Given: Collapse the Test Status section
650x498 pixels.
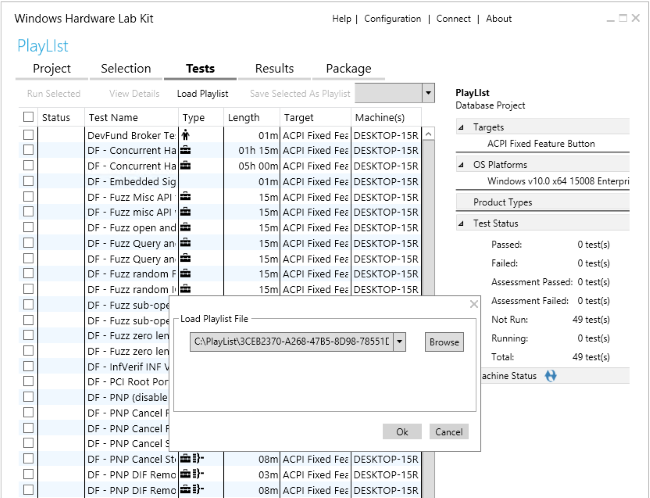Looking at the screenshot, I should coord(461,223).
